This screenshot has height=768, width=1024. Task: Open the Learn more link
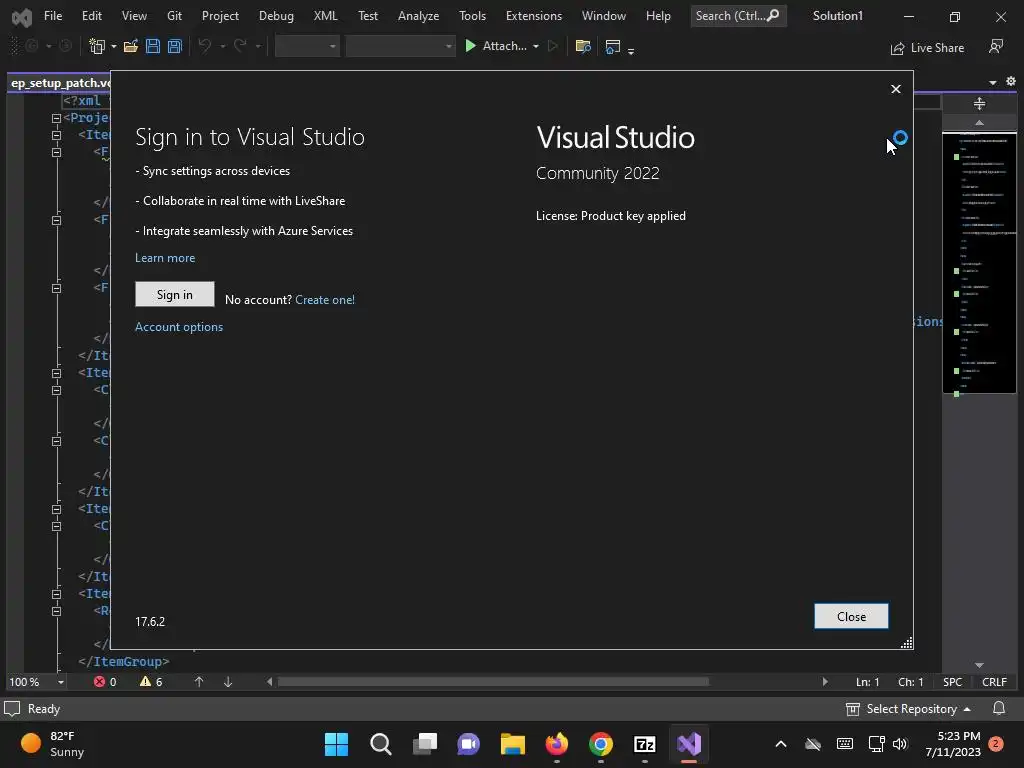click(x=165, y=258)
